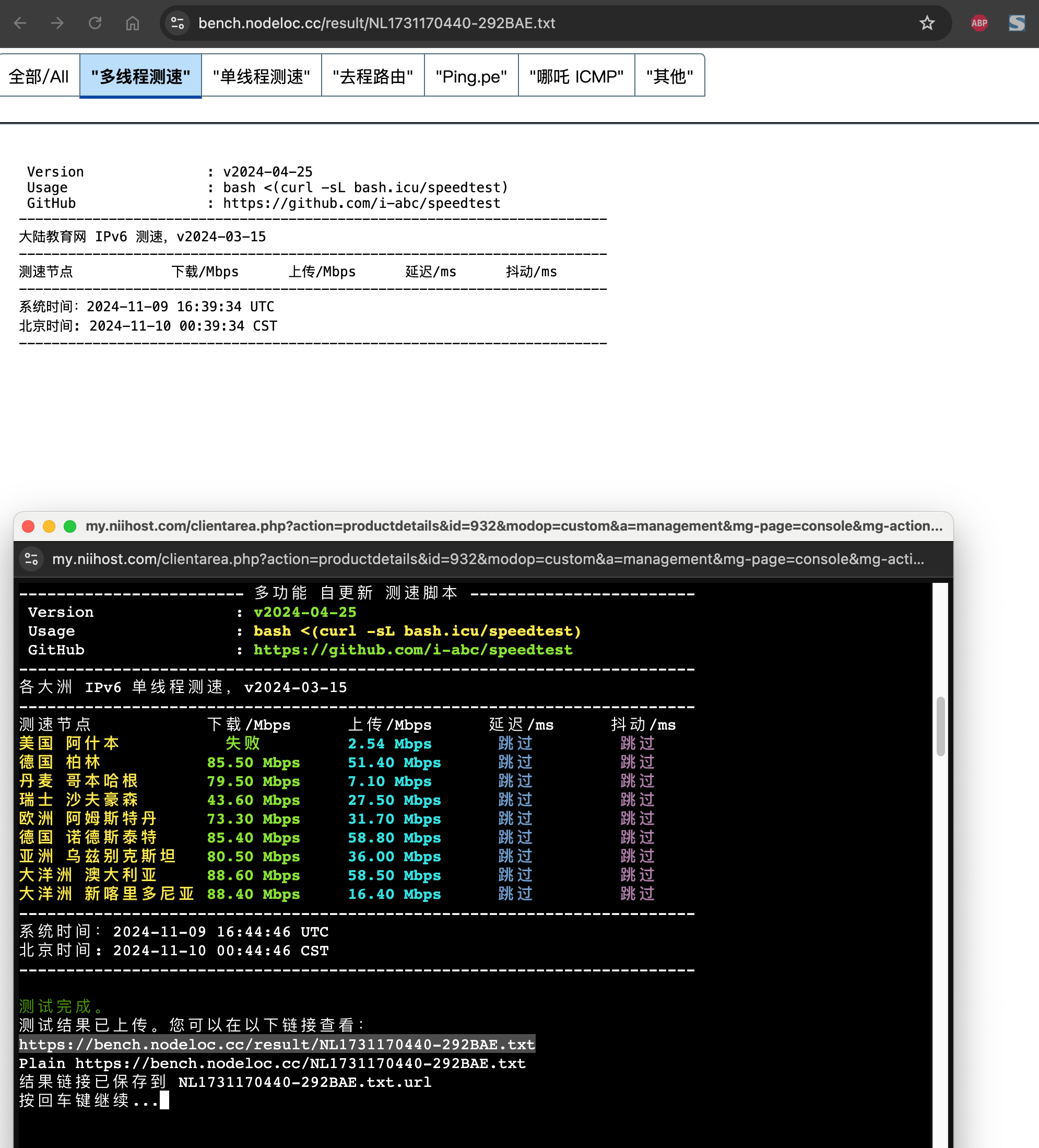Image resolution: width=1039 pixels, height=1148 pixels.
Task: Click the Plain https://bench.nodeloc.cc link text
Action: pyautogui.click(x=272, y=1063)
